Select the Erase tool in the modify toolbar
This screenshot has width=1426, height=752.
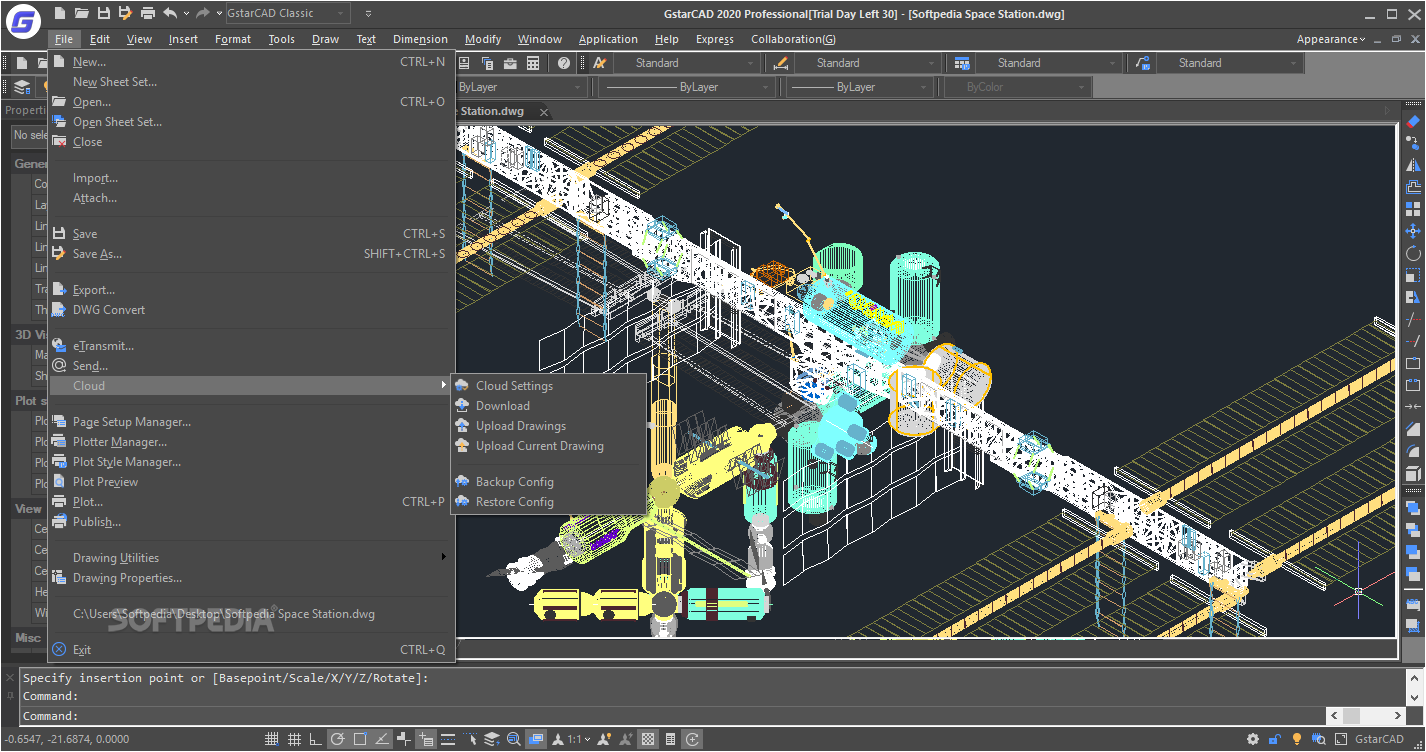(x=1413, y=121)
